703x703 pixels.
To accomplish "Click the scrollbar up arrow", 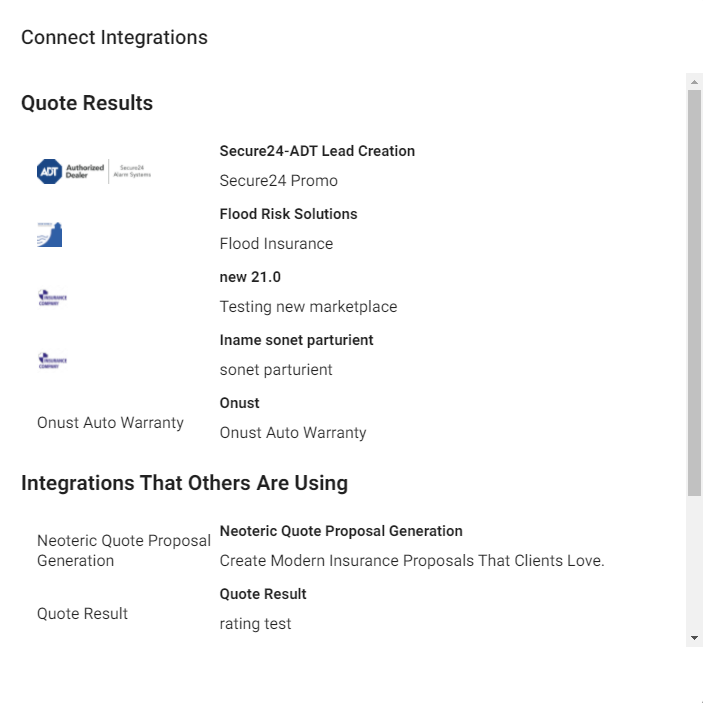I will pyautogui.click(x=694, y=82).
